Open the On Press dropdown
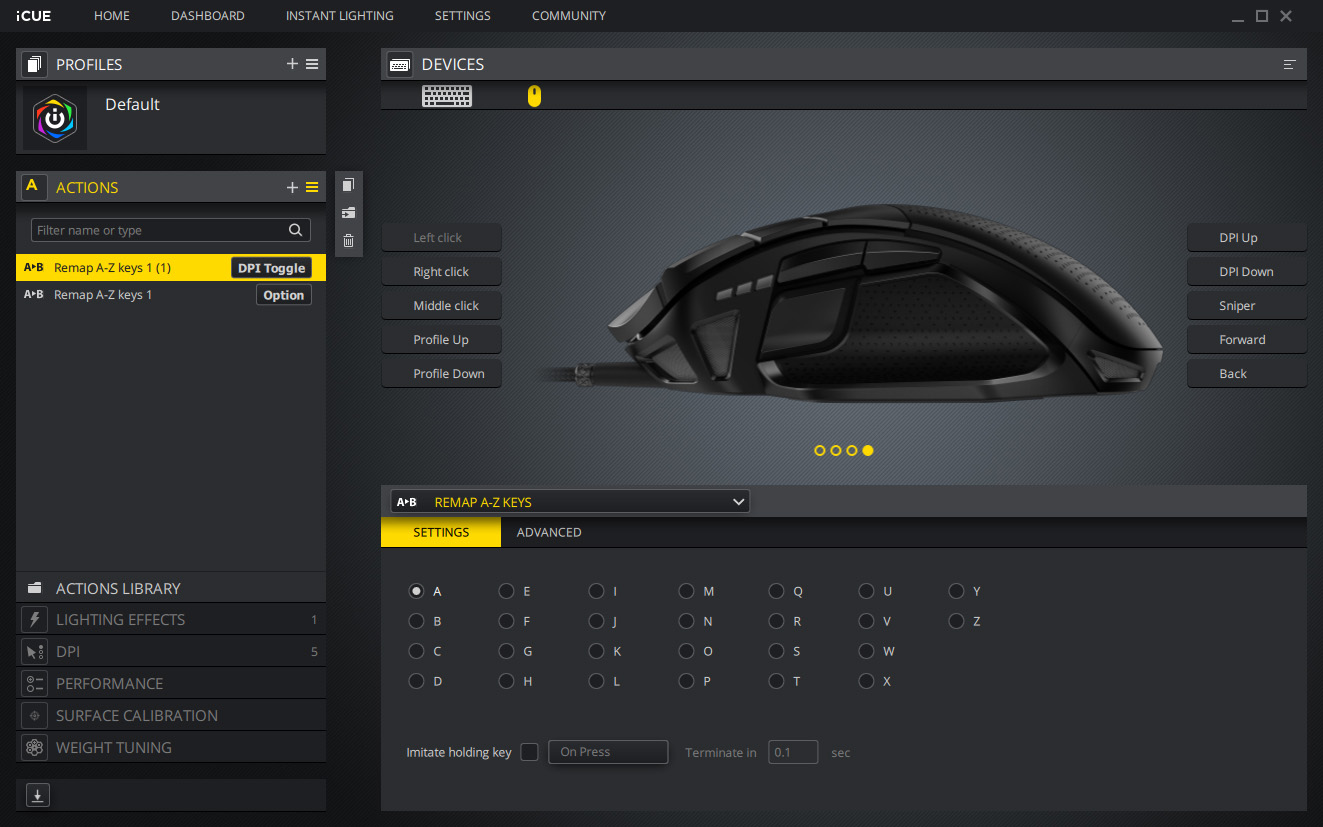Screen dimensions: 1323x827 click(x=608, y=752)
